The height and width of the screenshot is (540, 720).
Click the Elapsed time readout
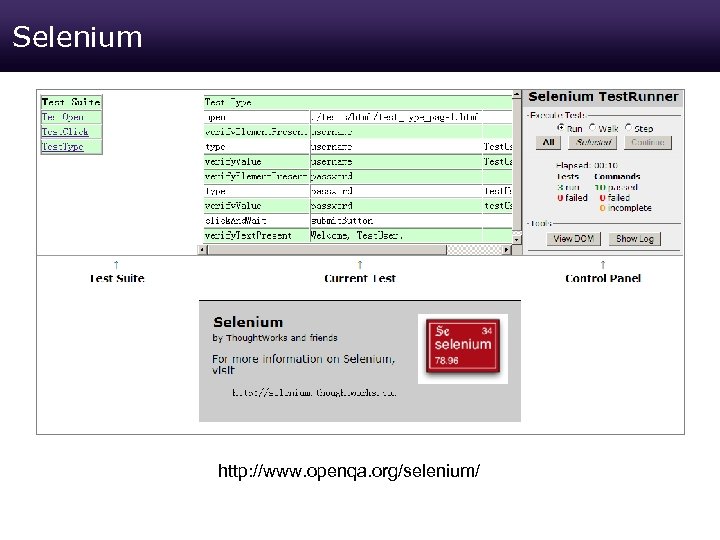587,165
